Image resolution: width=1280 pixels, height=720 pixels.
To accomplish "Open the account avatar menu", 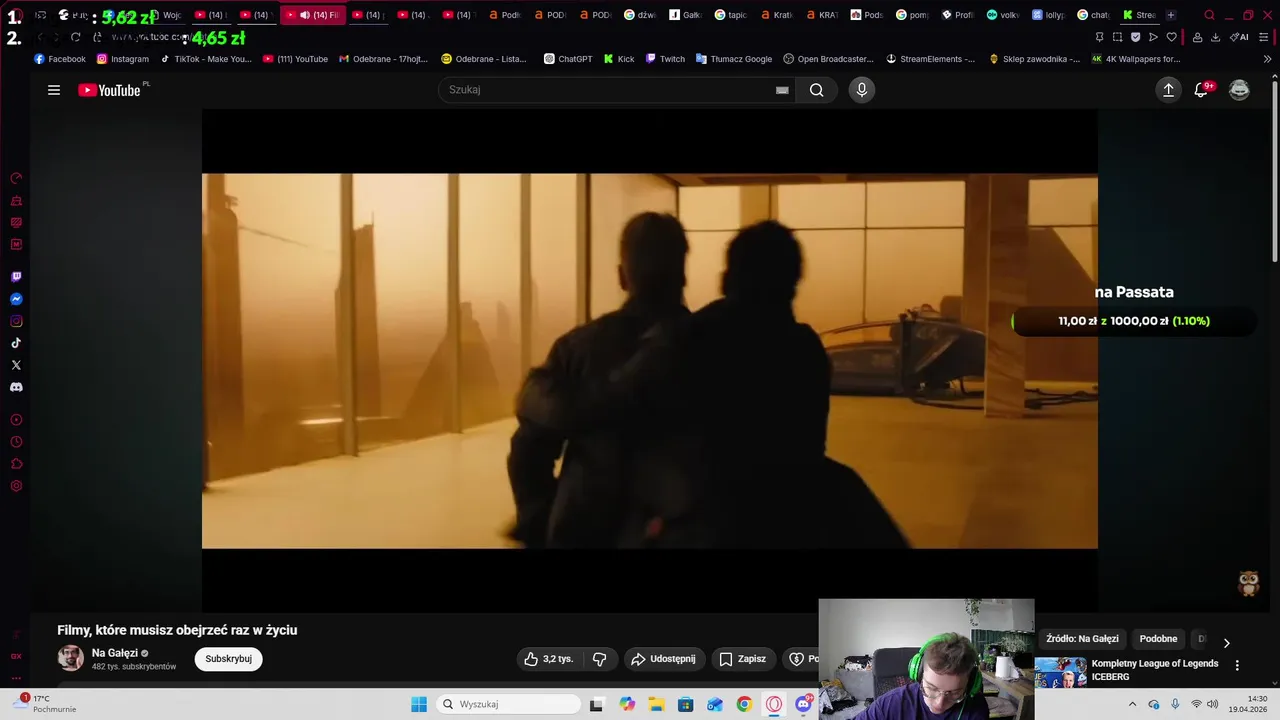I will tap(1239, 90).
